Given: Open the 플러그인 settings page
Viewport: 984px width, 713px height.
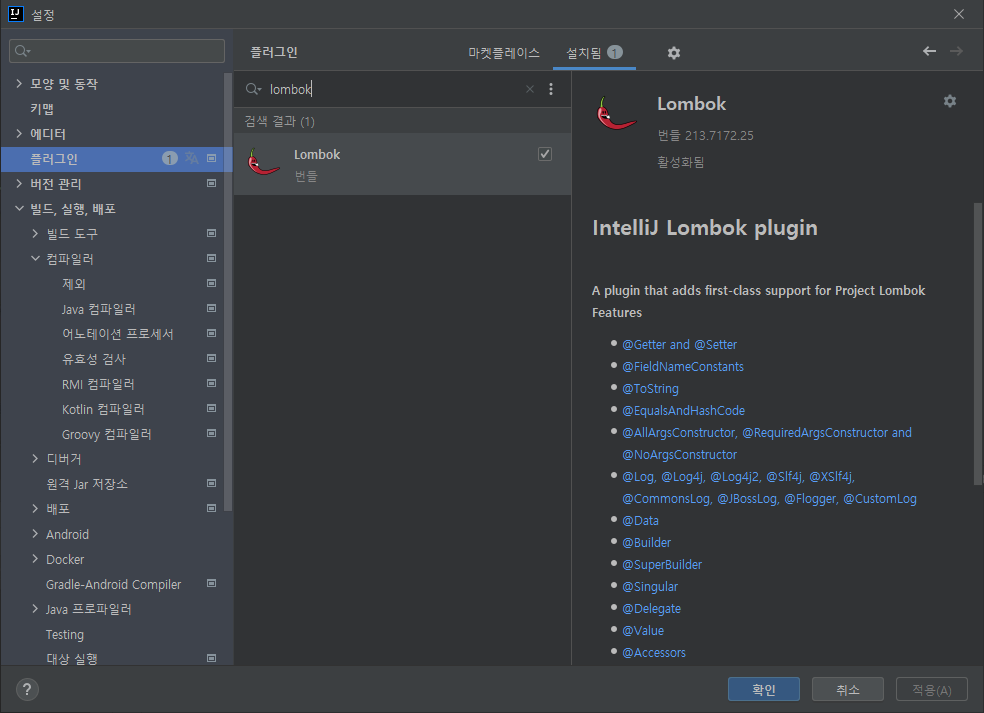Looking at the screenshot, I should tap(117, 159).
